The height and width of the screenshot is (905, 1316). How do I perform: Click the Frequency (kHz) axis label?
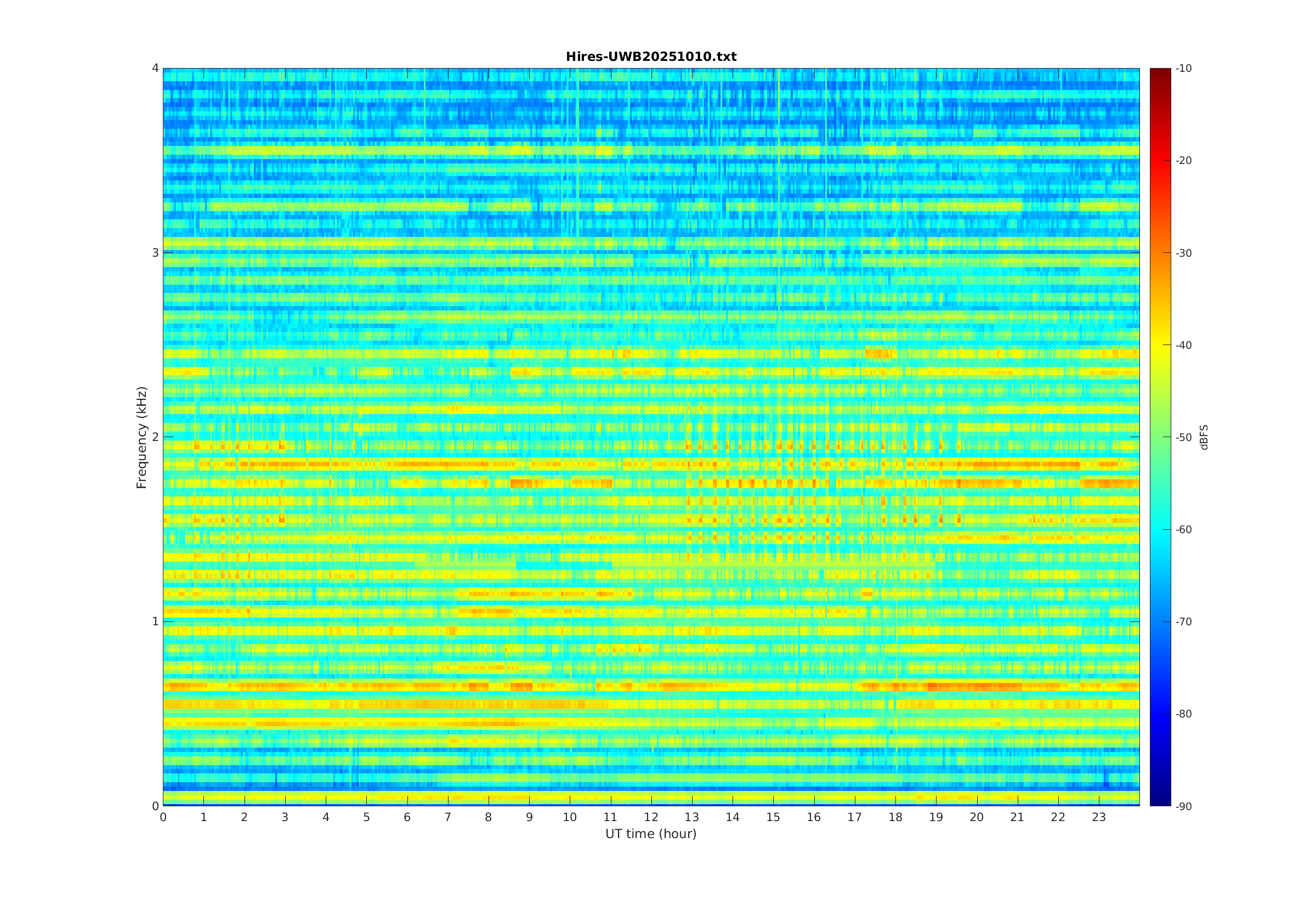[x=141, y=437]
